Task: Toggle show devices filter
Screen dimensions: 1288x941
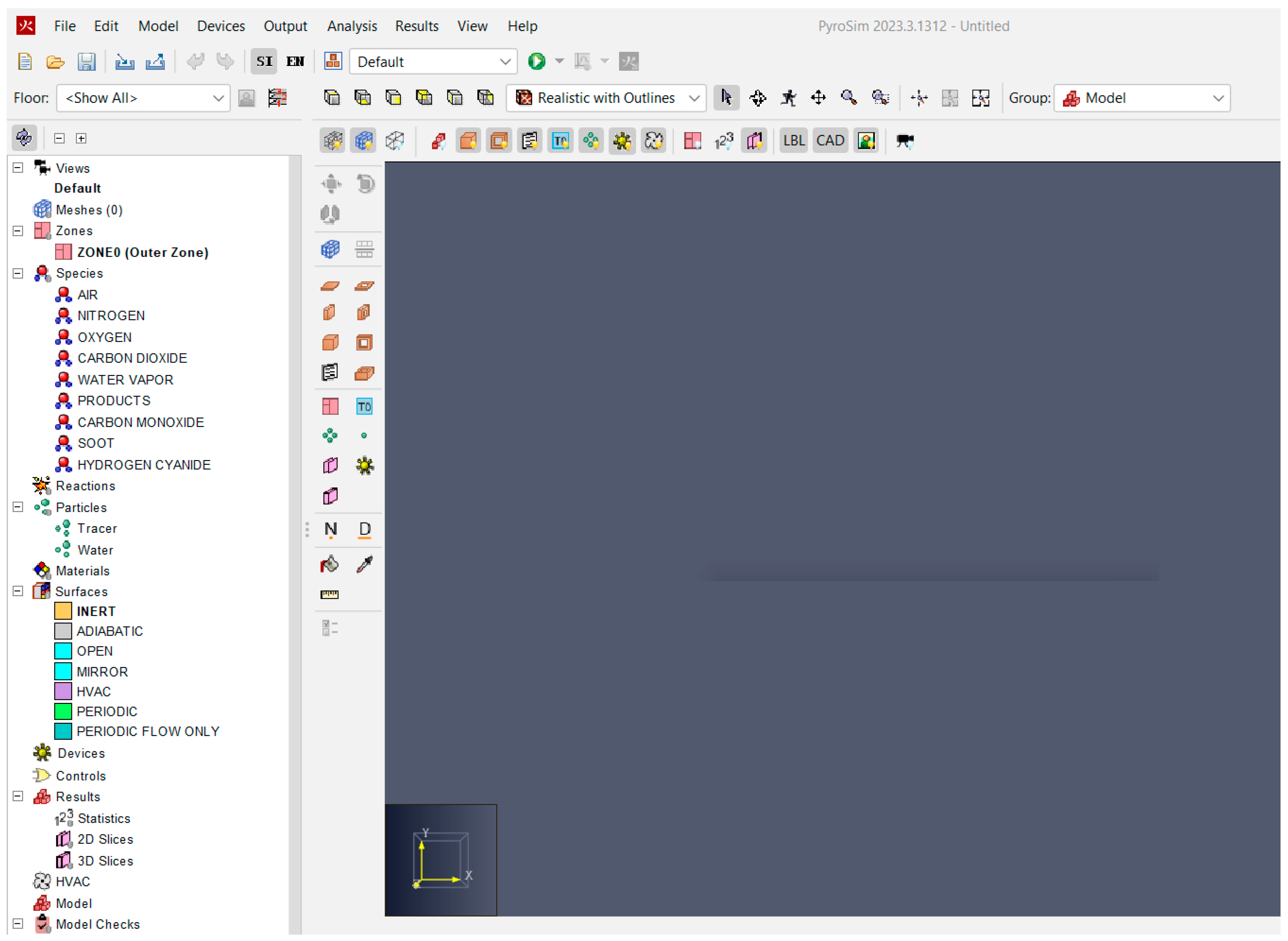Action: click(x=622, y=141)
